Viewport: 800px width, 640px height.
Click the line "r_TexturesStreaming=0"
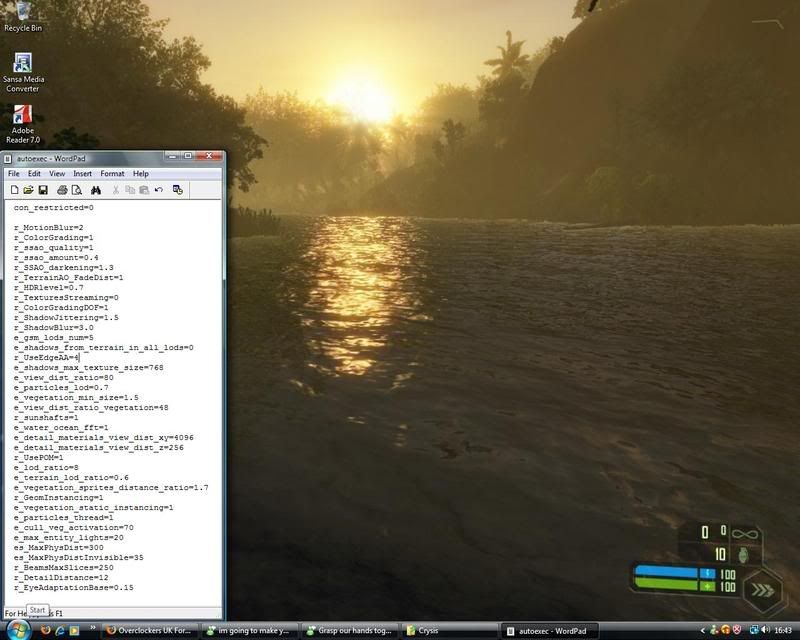(x=66, y=298)
